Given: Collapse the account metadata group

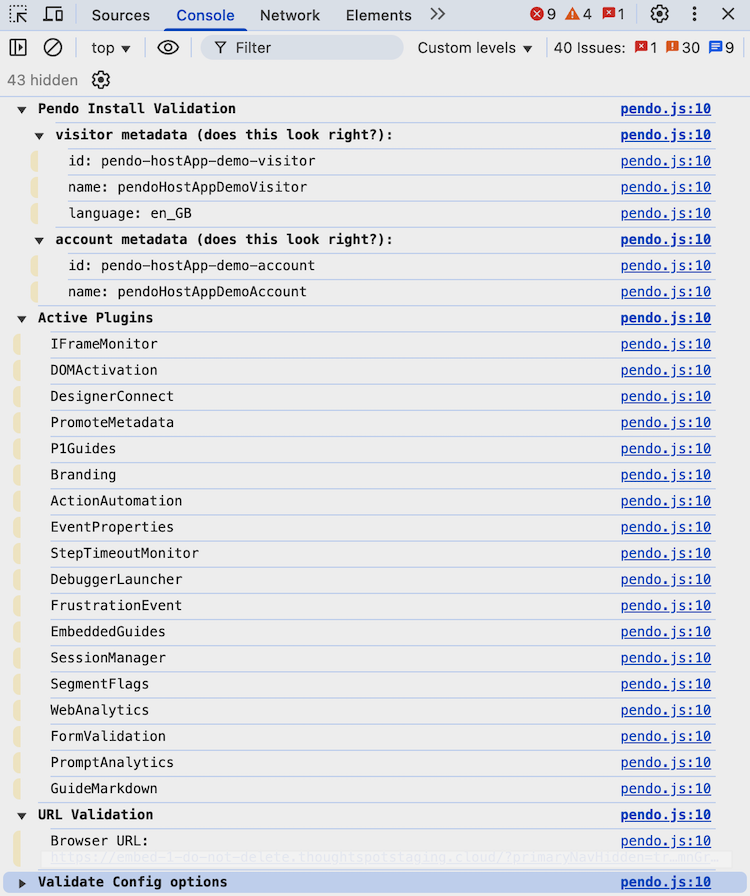Looking at the screenshot, I should (x=39, y=241).
